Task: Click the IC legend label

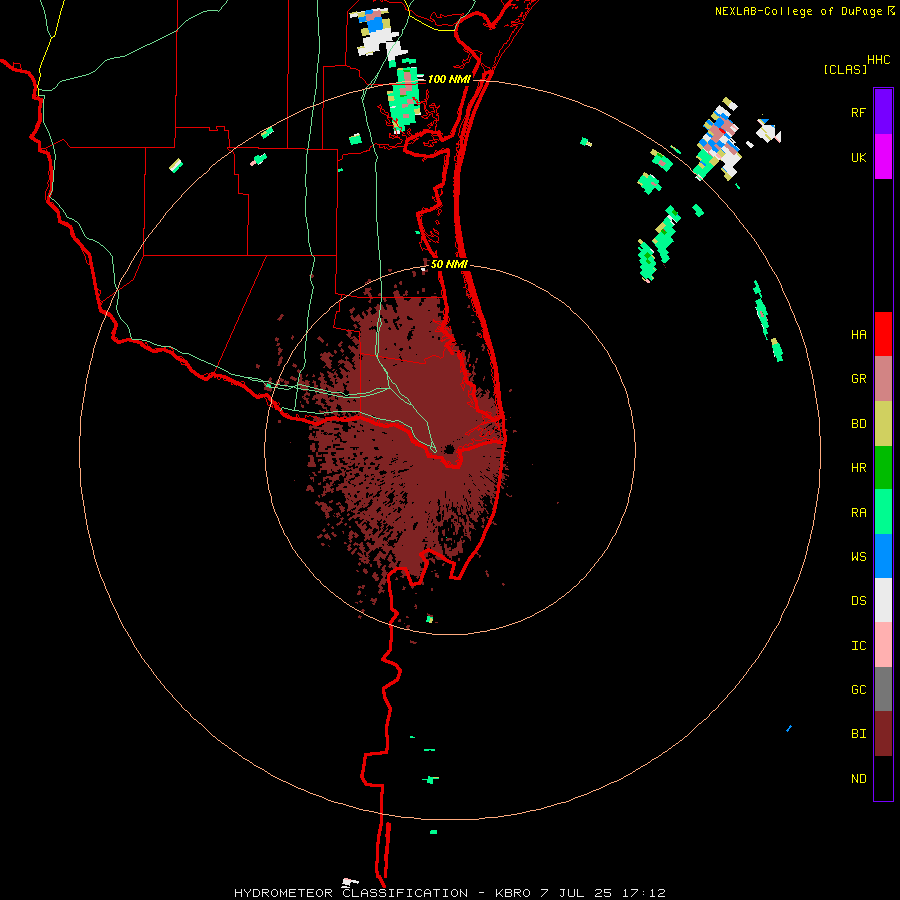Action: point(858,646)
